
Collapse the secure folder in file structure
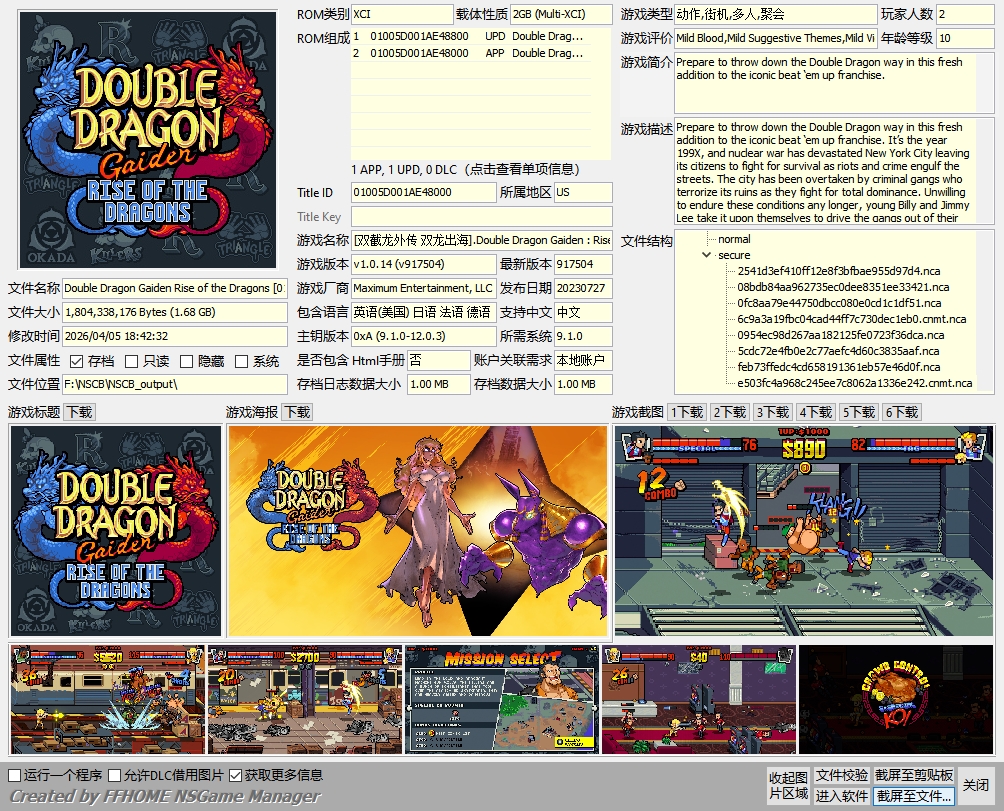tap(707, 255)
